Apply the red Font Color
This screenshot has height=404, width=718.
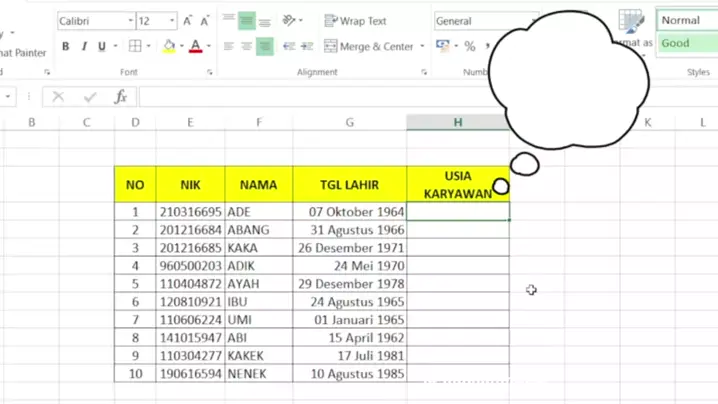point(195,47)
